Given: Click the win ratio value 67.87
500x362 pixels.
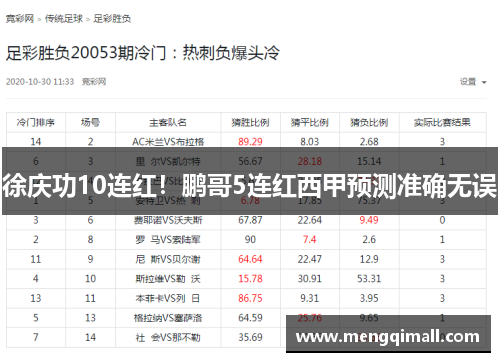Looking at the screenshot, I should (250, 220).
